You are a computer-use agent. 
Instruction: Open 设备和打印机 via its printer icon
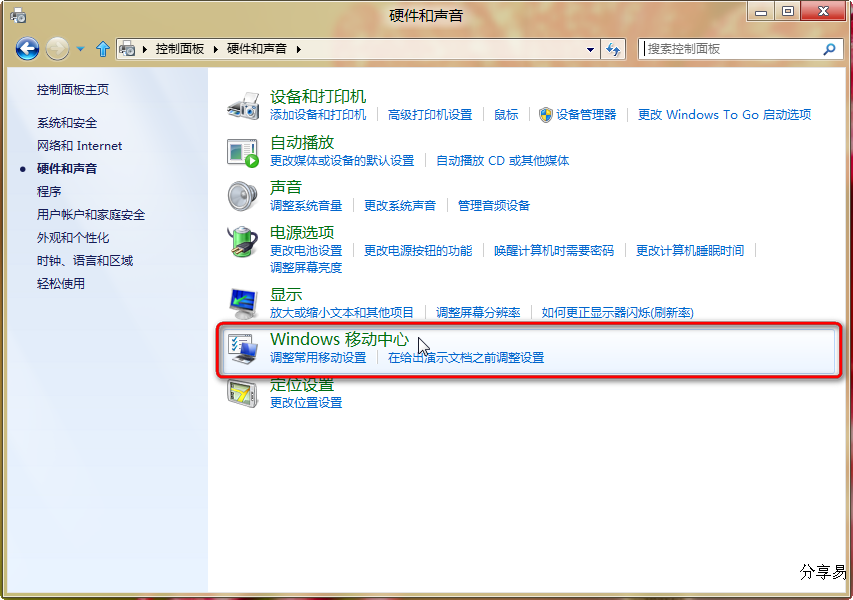(x=241, y=107)
